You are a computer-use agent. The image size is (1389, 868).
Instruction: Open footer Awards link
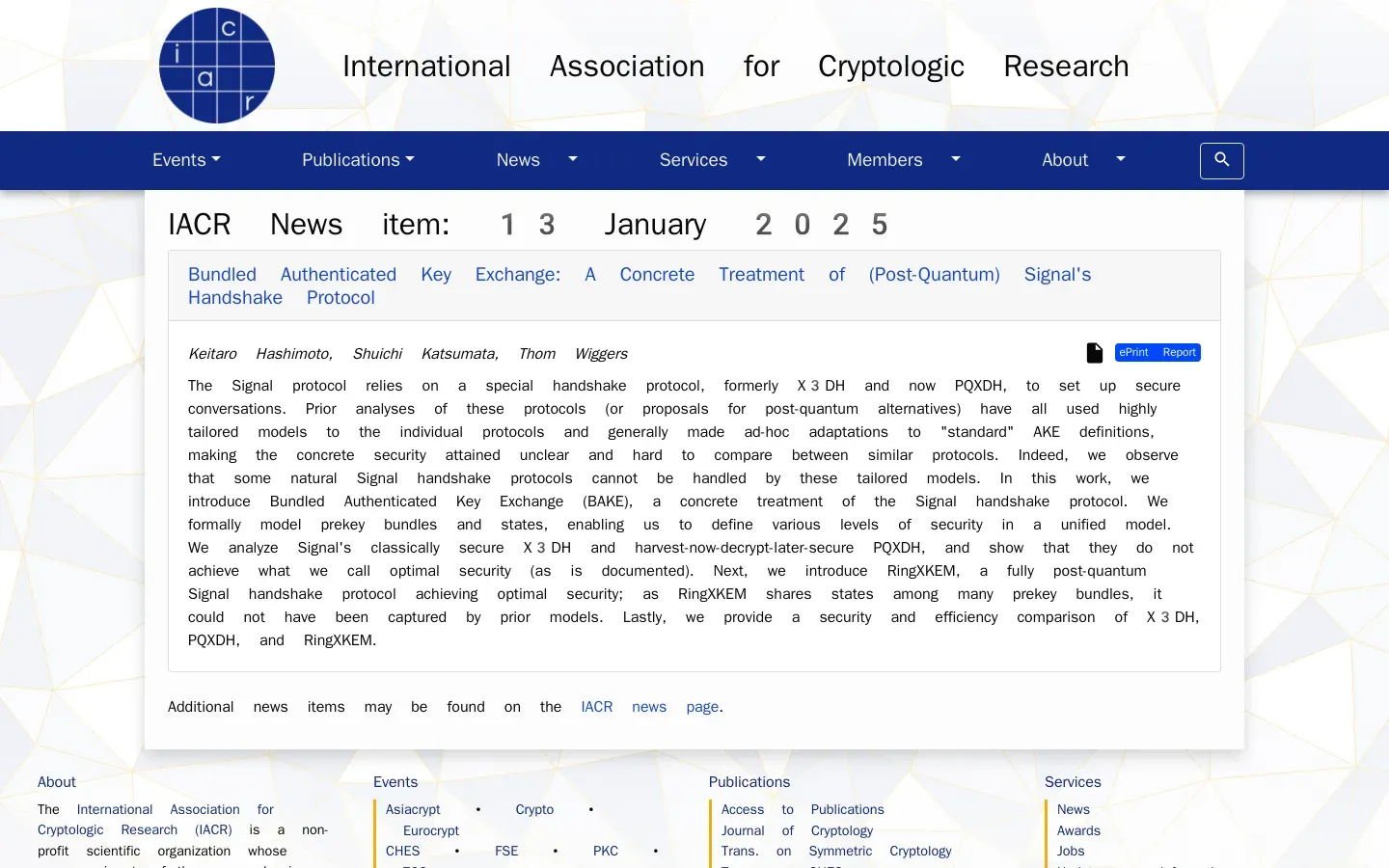click(x=1078, y=830)
